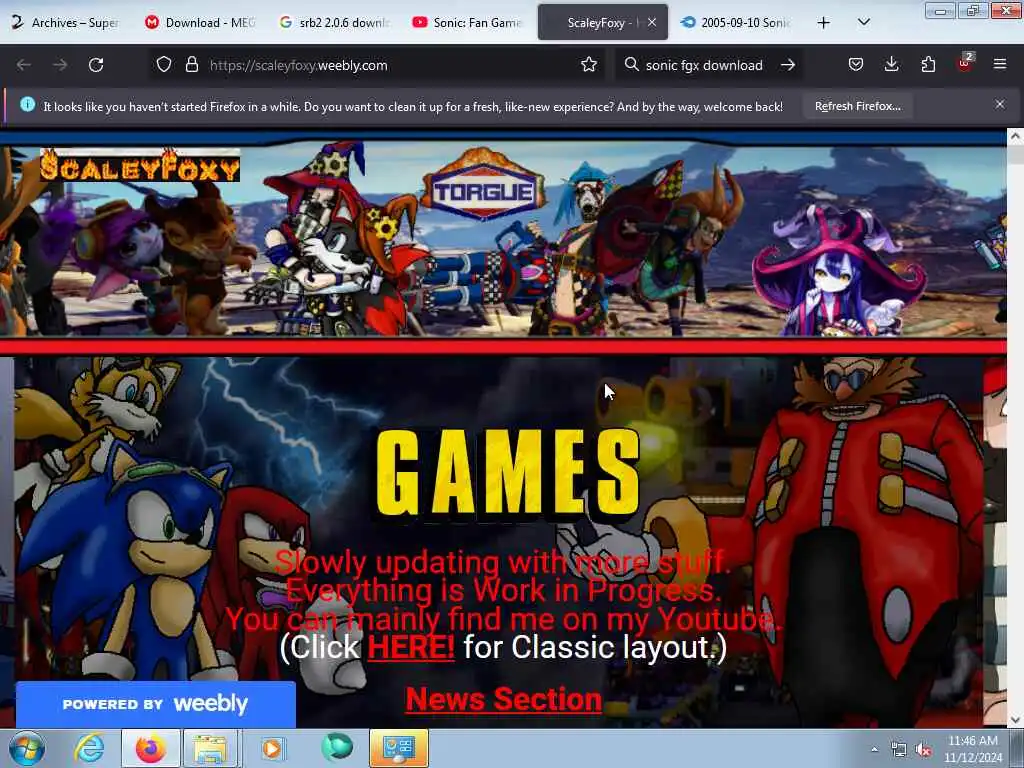1024x768 pixels.
Task: Close the ScaleyFoxy tab
Action: pyautogui.click(x=652, y=22)
